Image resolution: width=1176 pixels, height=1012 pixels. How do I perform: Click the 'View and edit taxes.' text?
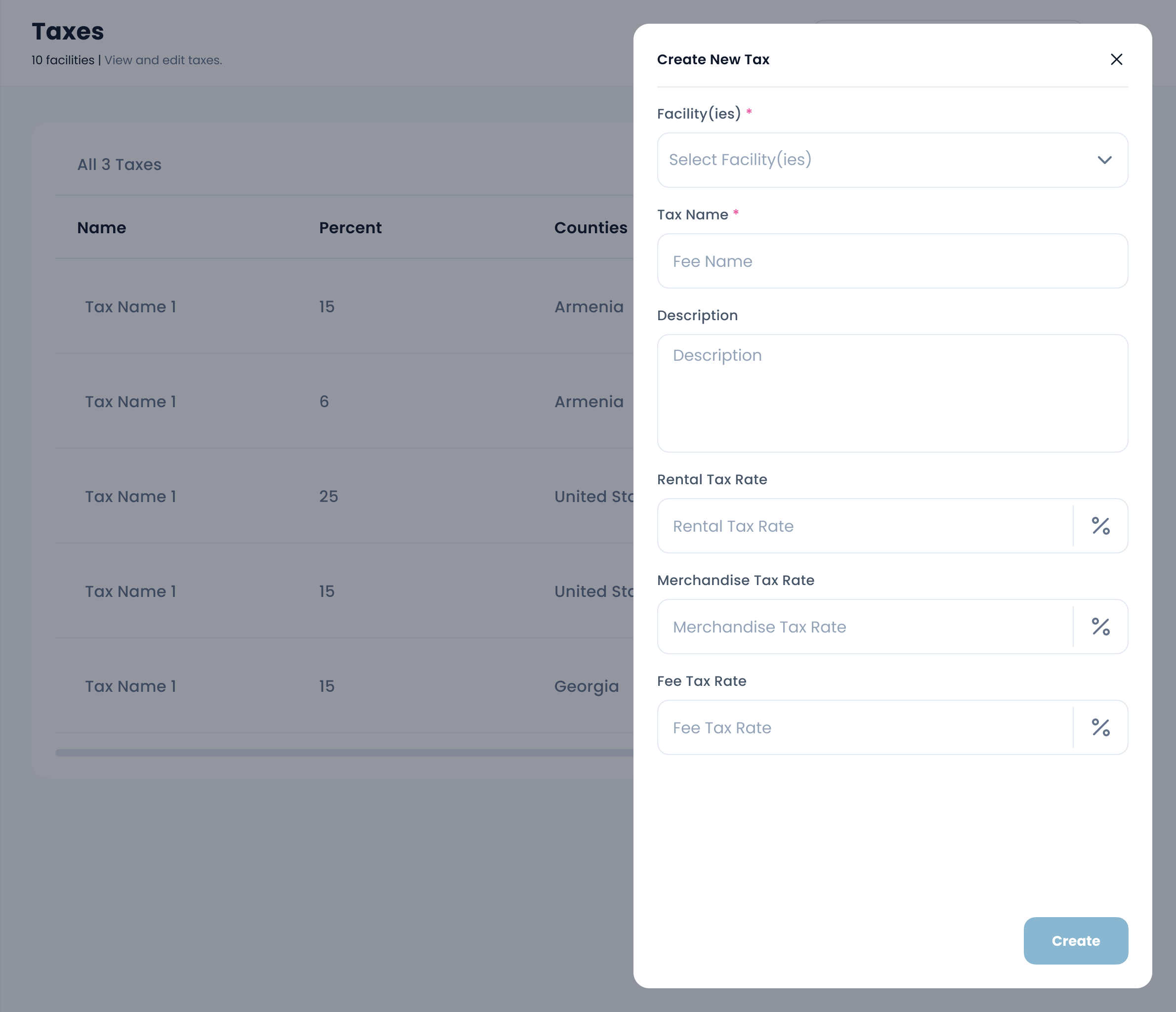pos(163,60)
